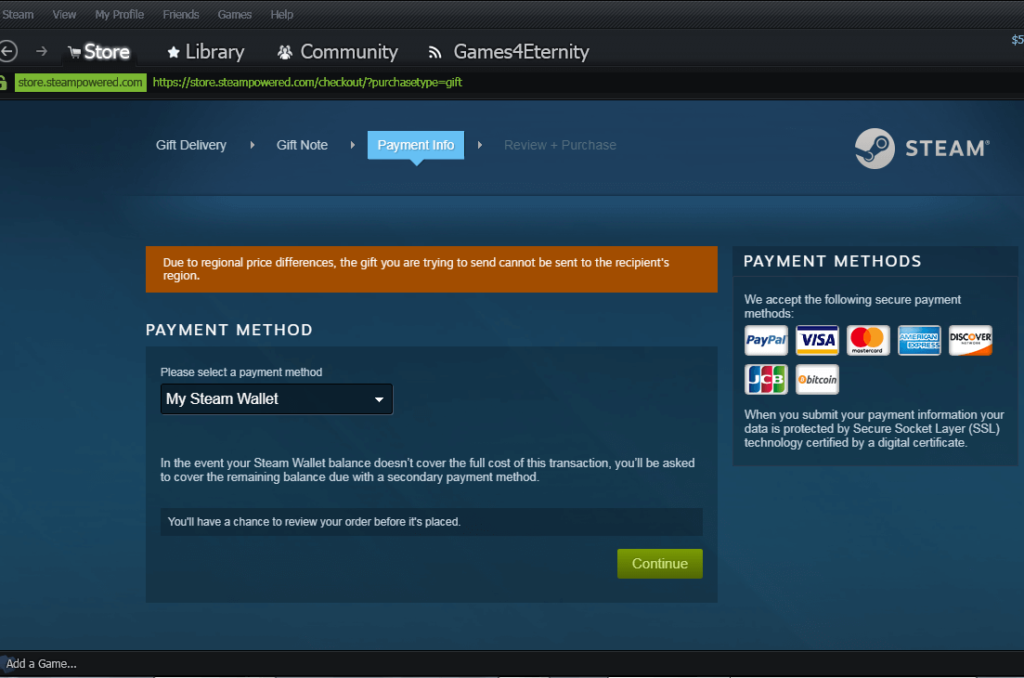Click the green Continue button
The image size is (1024, 678).
click(x=660, y=564)
